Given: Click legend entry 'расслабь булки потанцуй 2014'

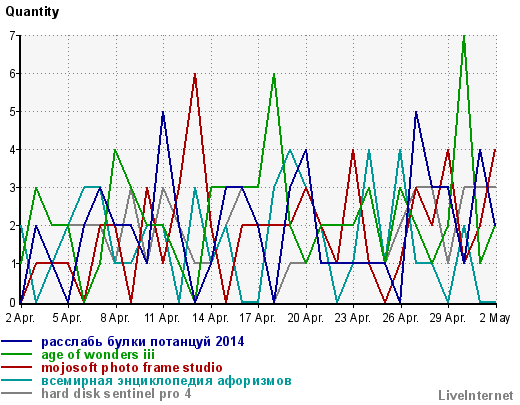Looking at the screenshot, I should [143, 342].
